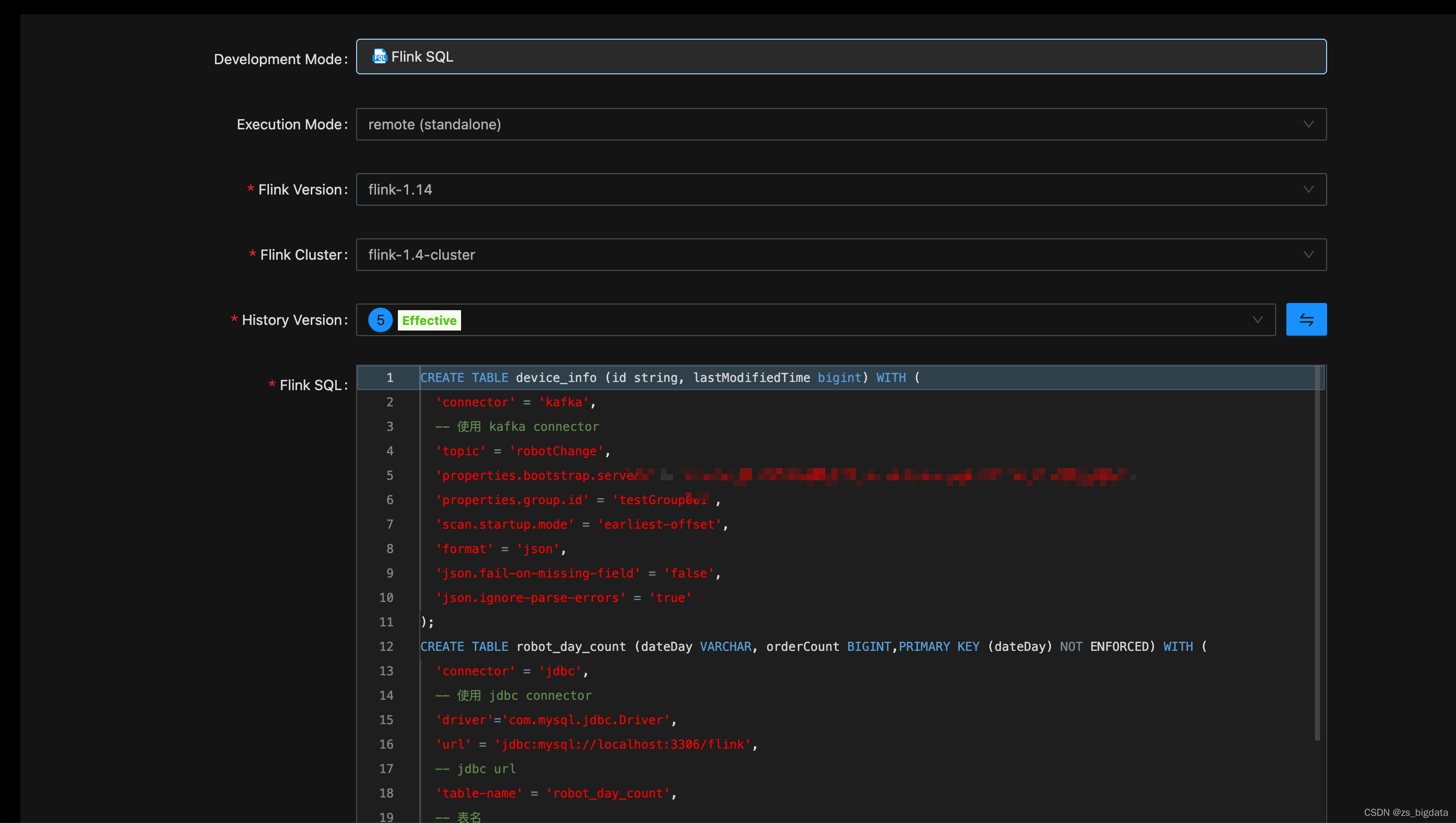Click the Development Mode field

[840, 57]
